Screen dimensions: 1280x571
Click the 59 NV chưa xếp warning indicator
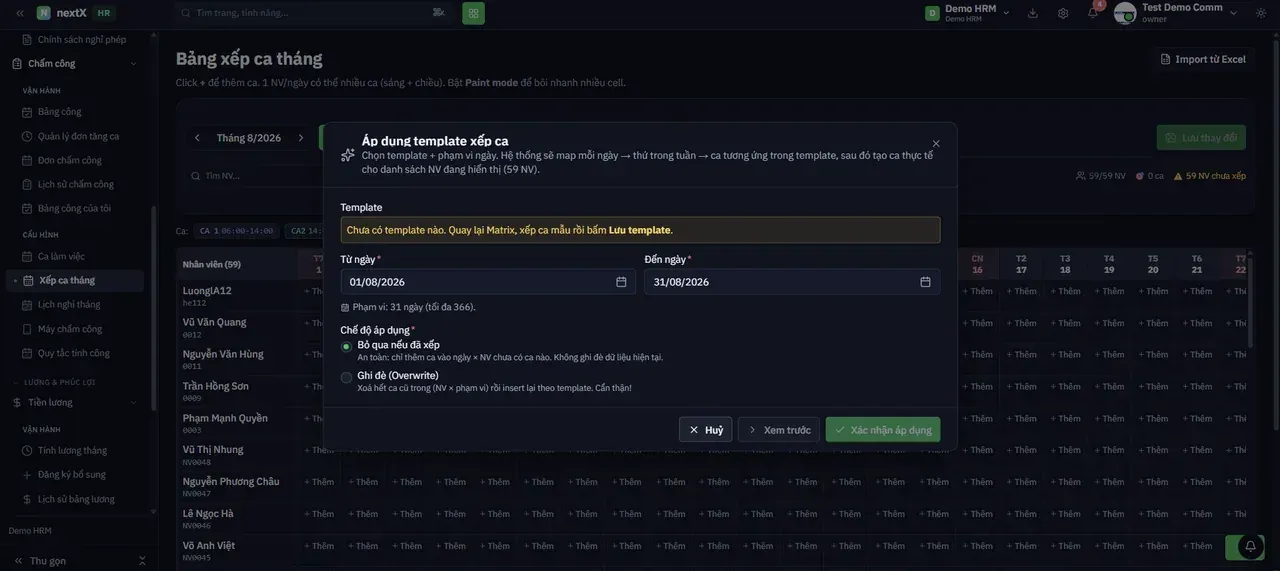[x=1210, y=176]
